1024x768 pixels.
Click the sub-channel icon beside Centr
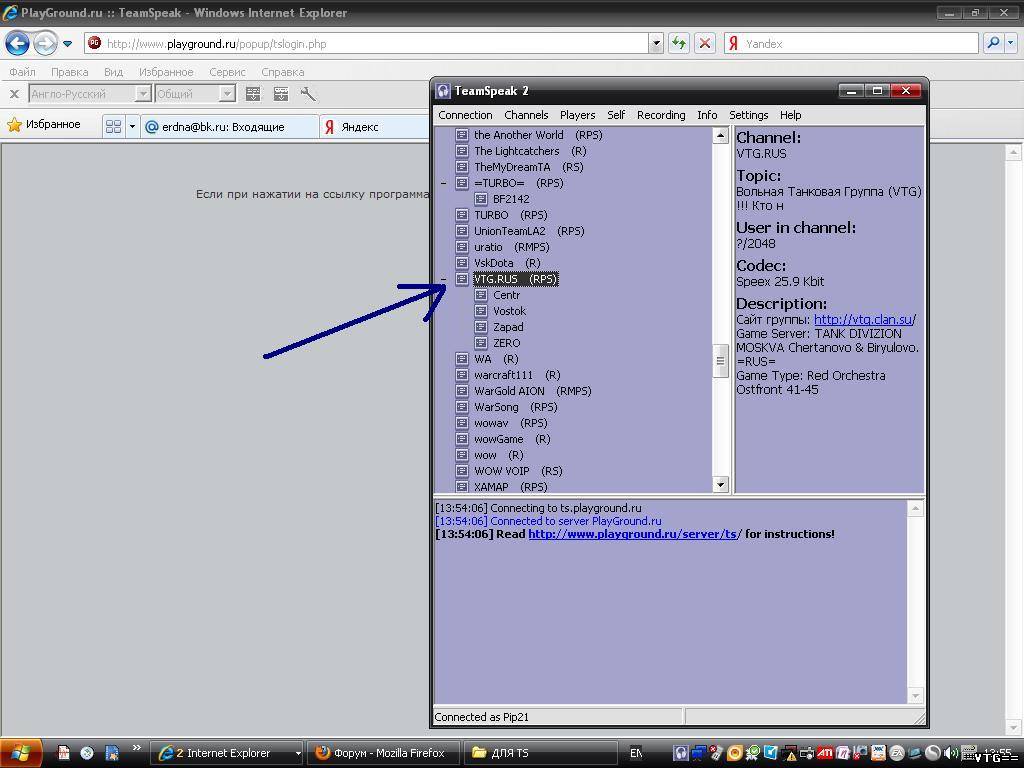pos(481,295)
